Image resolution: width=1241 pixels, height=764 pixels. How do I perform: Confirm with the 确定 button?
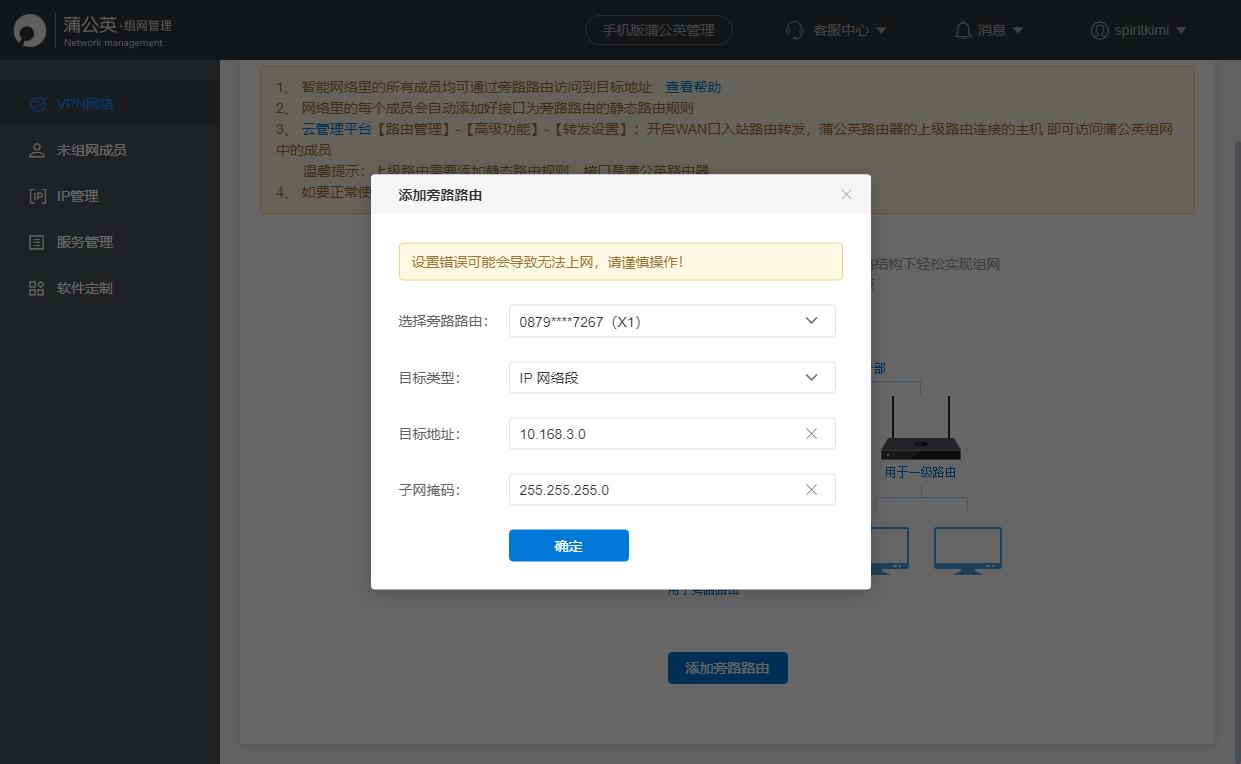pyautogui.click(x=568, y=545)
